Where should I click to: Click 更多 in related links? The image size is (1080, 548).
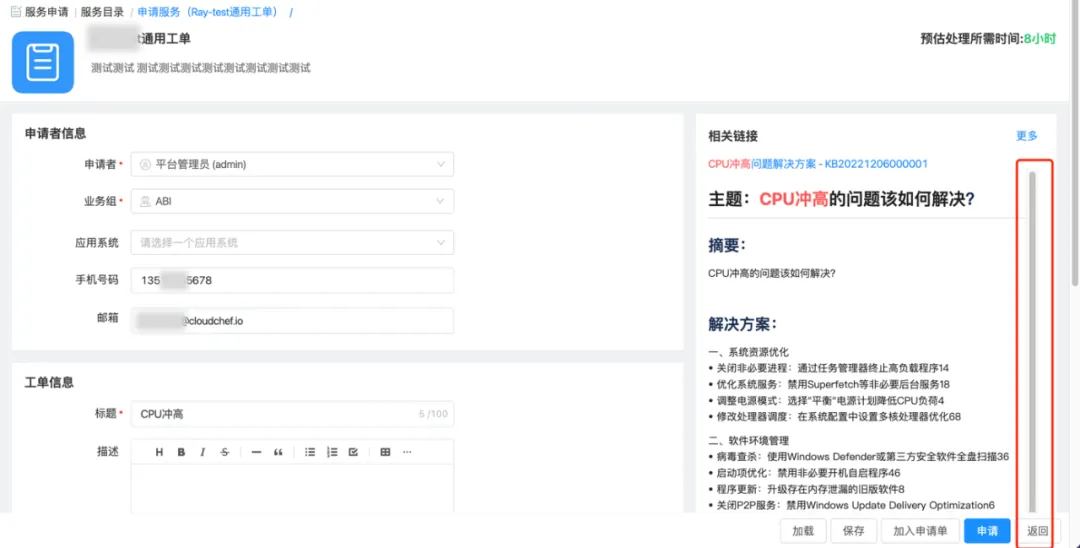tap(1026, 136)
